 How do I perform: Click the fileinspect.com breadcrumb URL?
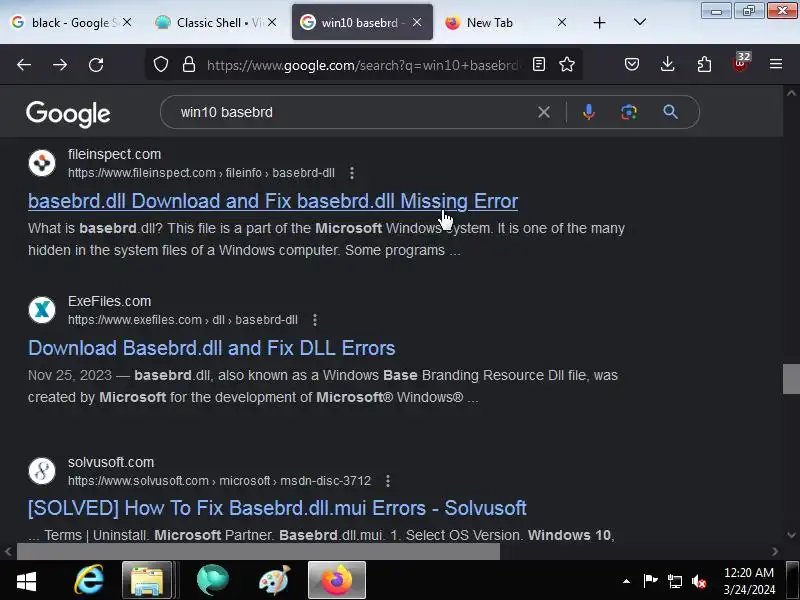pyautogui.click(x=202, y=173)
